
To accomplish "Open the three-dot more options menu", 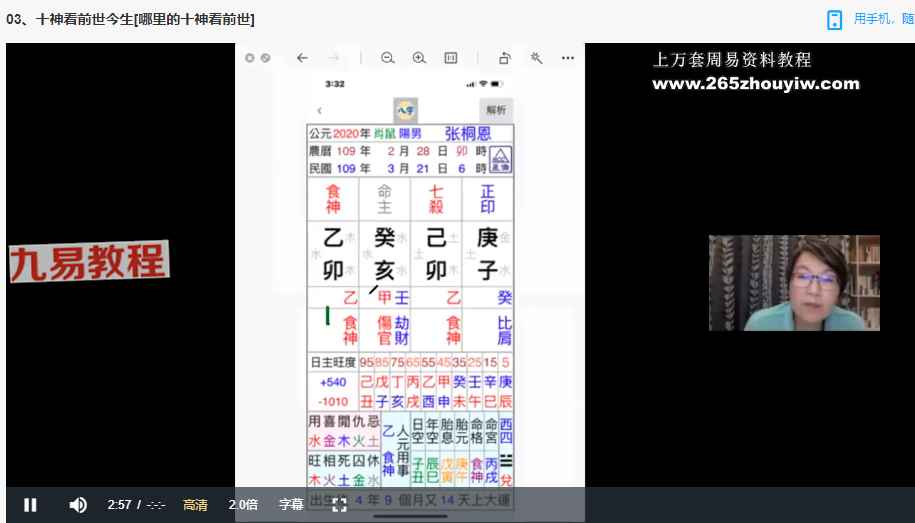I will (x=568, y=58).
